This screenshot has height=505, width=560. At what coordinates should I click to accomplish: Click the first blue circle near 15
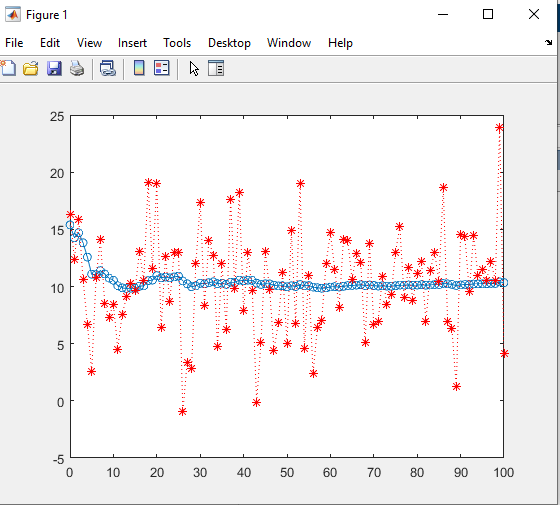tap(70, 225)
